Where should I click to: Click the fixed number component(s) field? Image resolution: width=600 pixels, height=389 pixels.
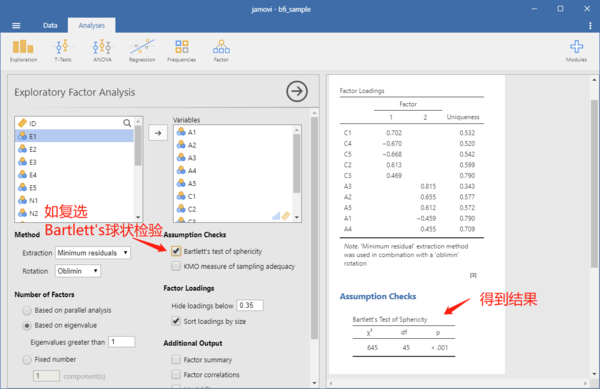pos(46,376)
